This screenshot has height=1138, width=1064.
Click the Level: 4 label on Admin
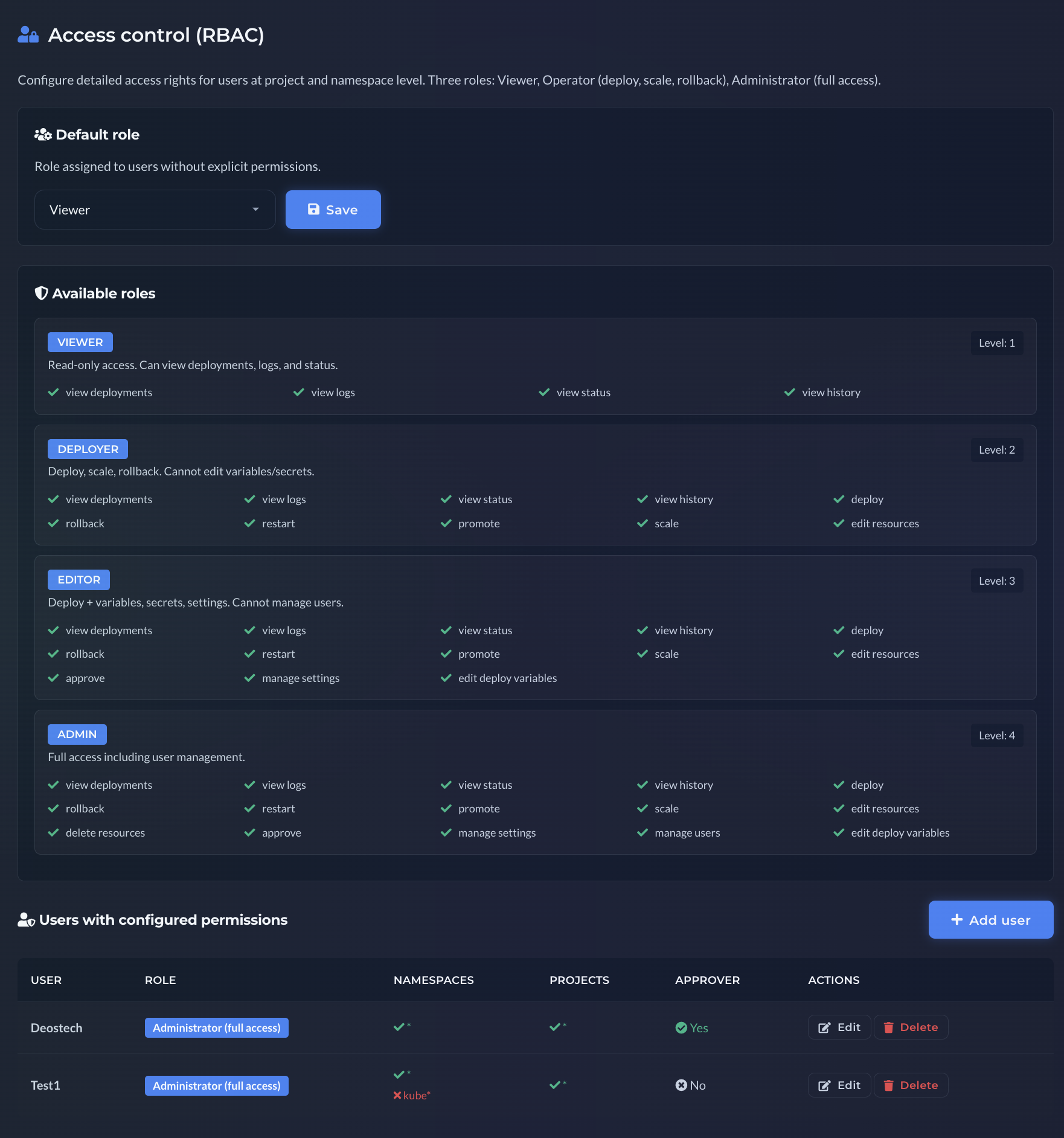996,736
